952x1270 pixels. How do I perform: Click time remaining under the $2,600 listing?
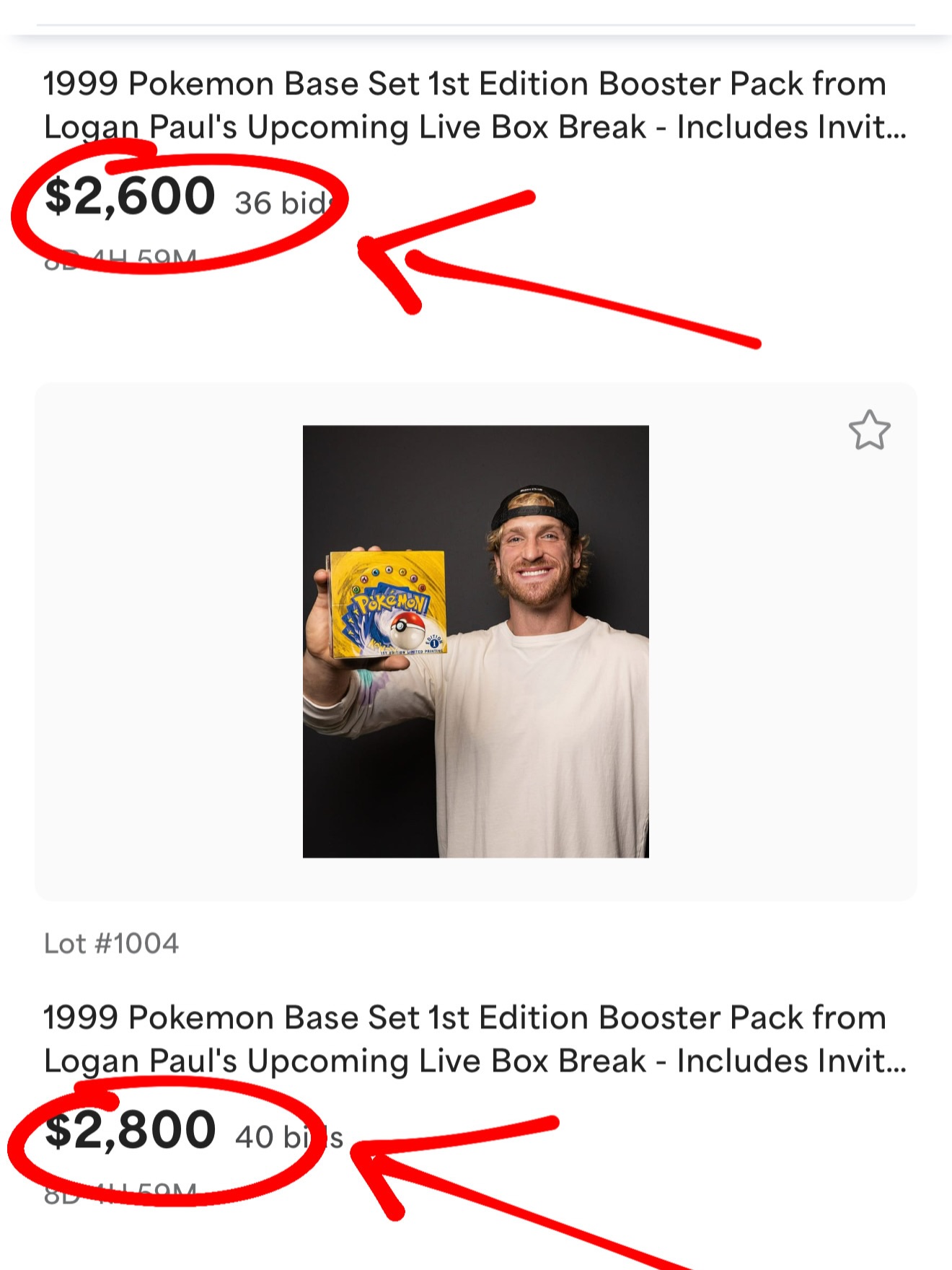pos(120,258)
